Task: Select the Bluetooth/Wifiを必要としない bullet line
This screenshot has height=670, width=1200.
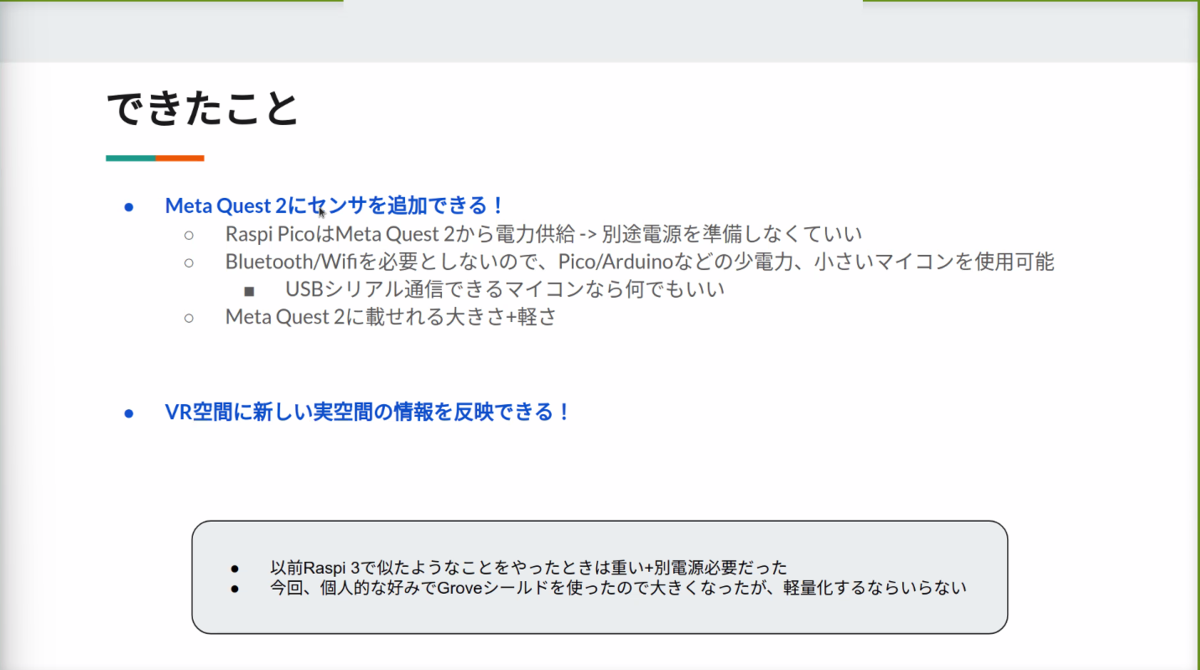Action: (x=640, y=262)
